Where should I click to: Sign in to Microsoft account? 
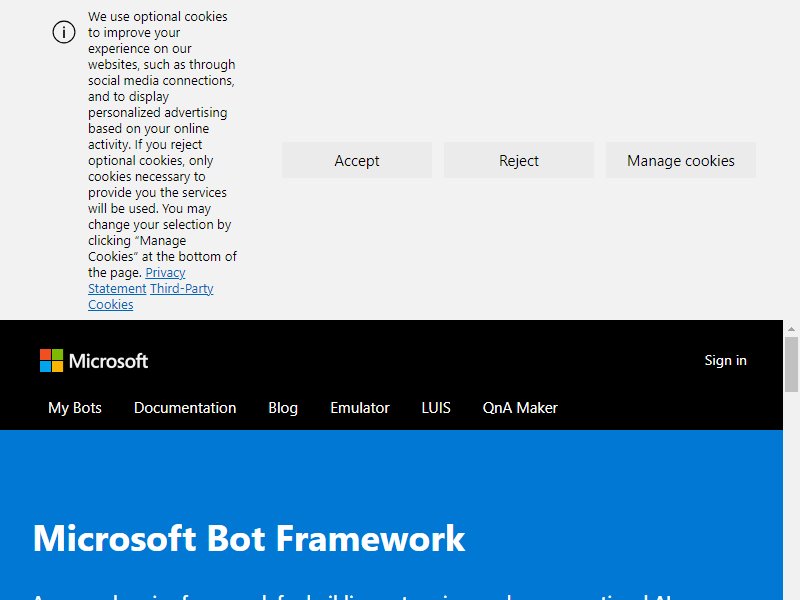[x=725, y=360]
